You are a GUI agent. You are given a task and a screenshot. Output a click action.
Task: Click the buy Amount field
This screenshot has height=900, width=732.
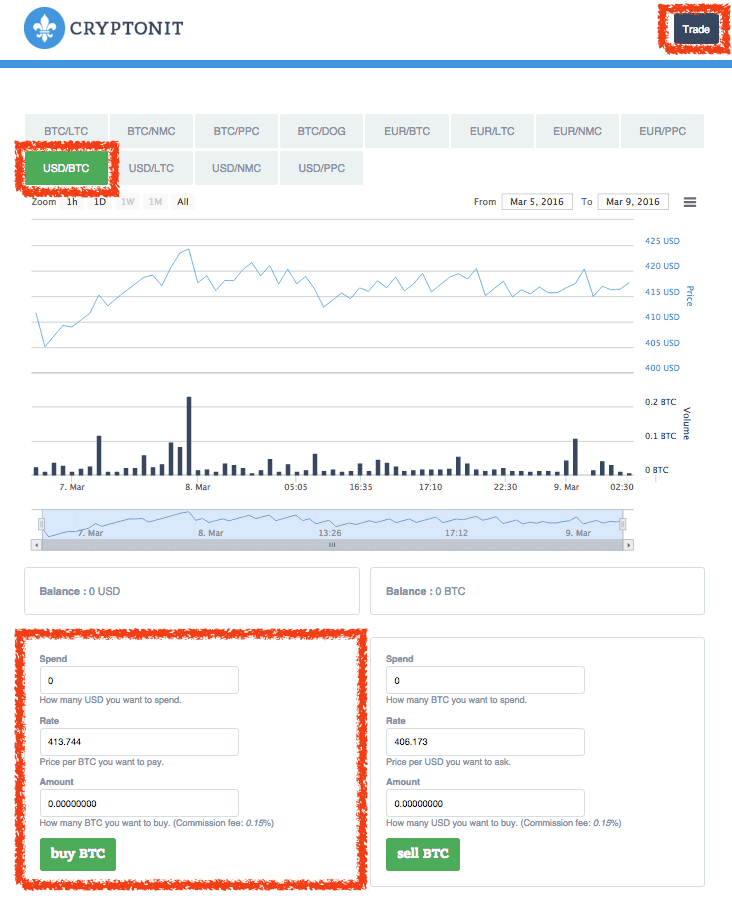point(139,803)
